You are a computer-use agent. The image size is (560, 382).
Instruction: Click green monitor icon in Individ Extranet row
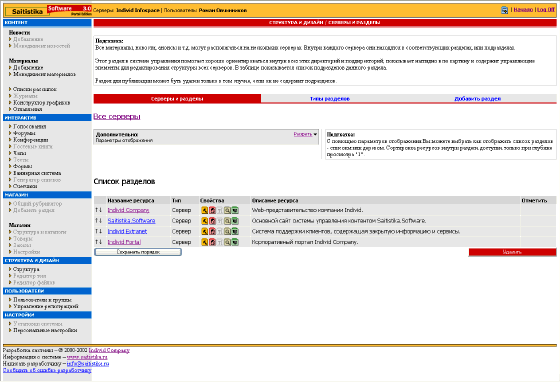(x=235, y=231)
